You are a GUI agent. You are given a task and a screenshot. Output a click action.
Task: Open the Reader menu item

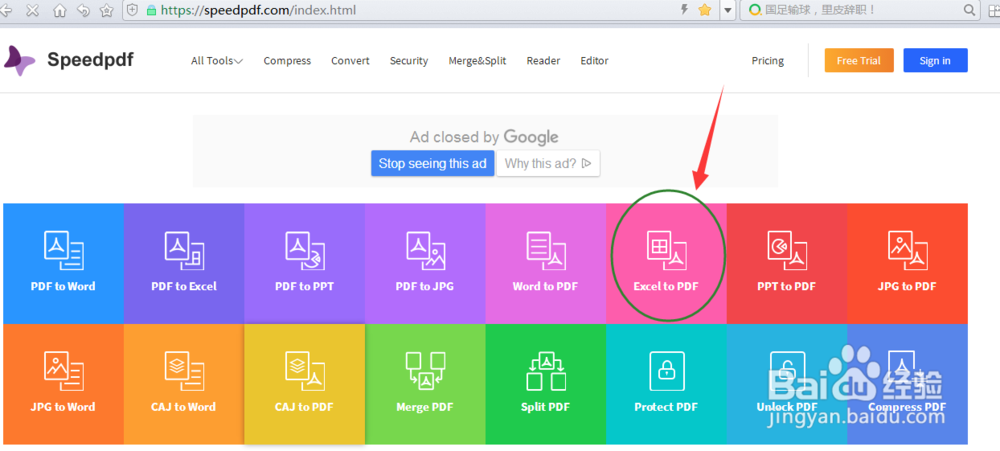[543, 61]
